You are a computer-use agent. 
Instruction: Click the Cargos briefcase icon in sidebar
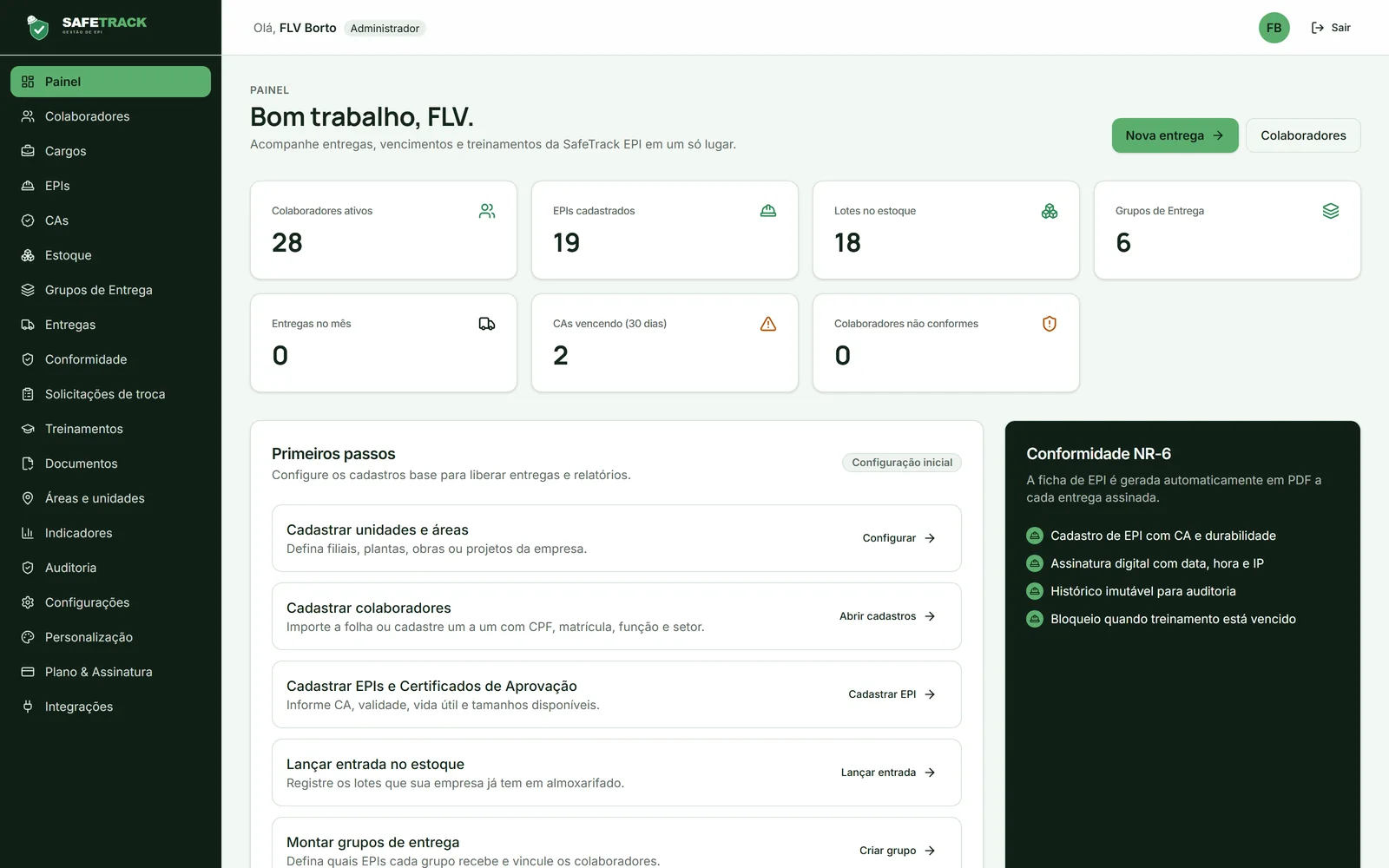[x=28, y=151]
